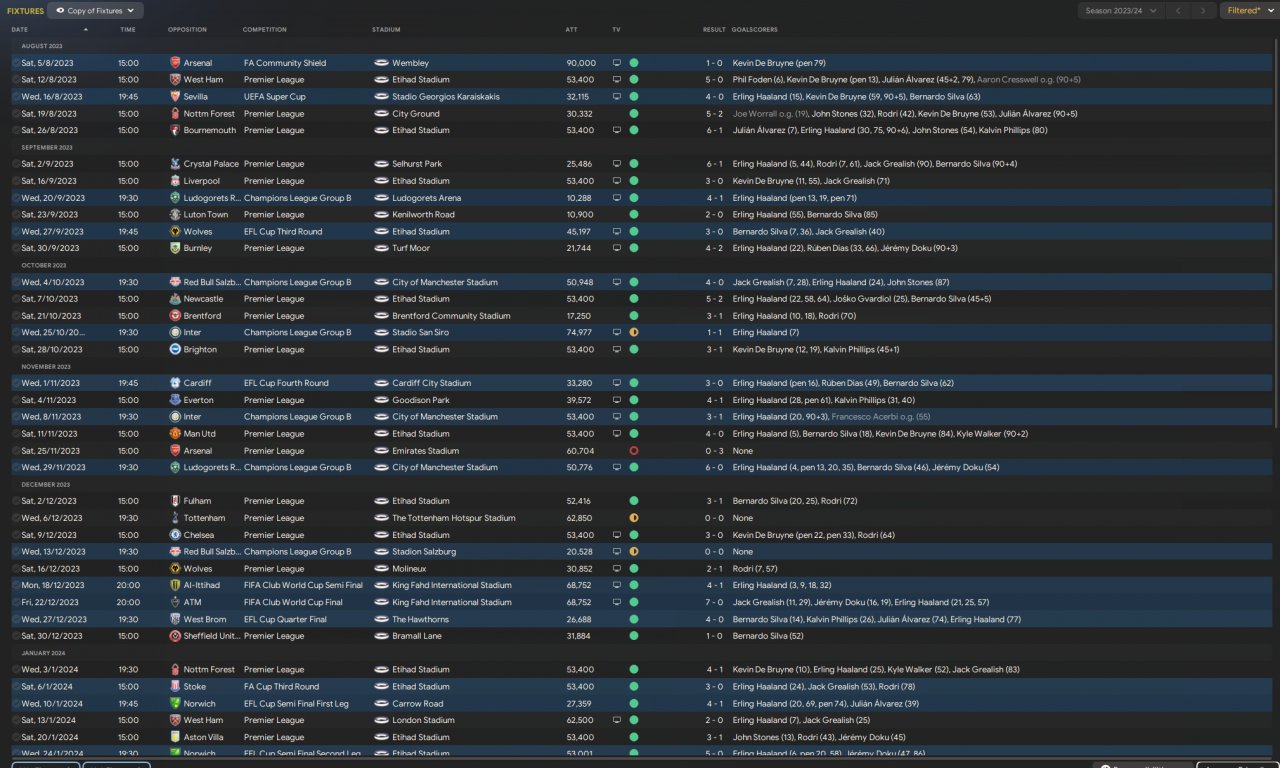Select the Sat, 2/9/2023 fixture row circle
This screenshot has height=768, width=1280.
tap(16, 164)
